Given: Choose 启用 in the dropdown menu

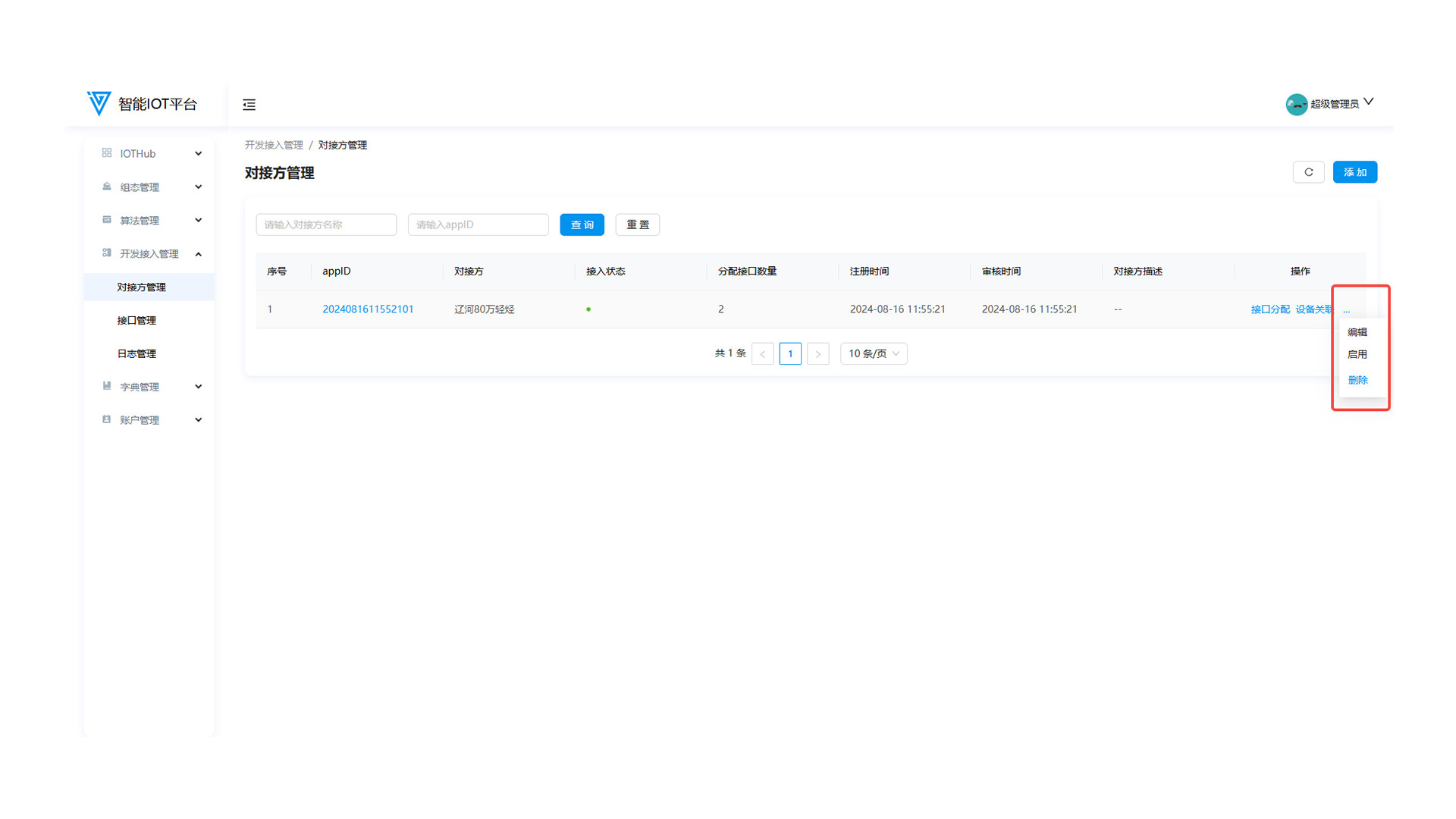Looking at the screenshot, I should [1357, 355].
